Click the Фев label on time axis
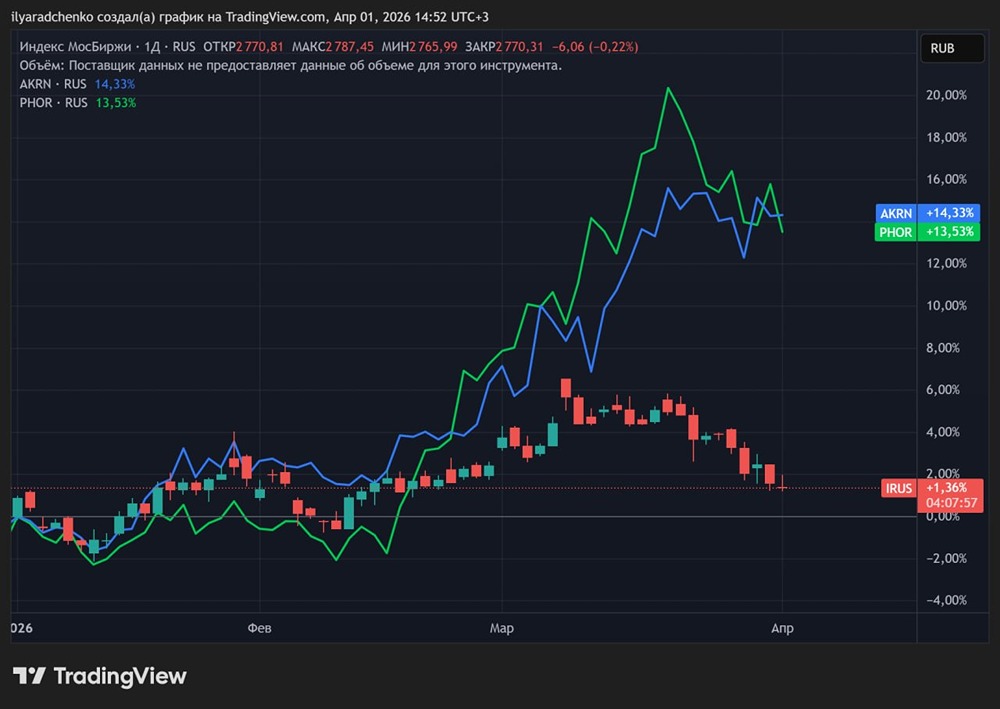Viewport: 1000px width, 709px height. click(x=259, y=628)
